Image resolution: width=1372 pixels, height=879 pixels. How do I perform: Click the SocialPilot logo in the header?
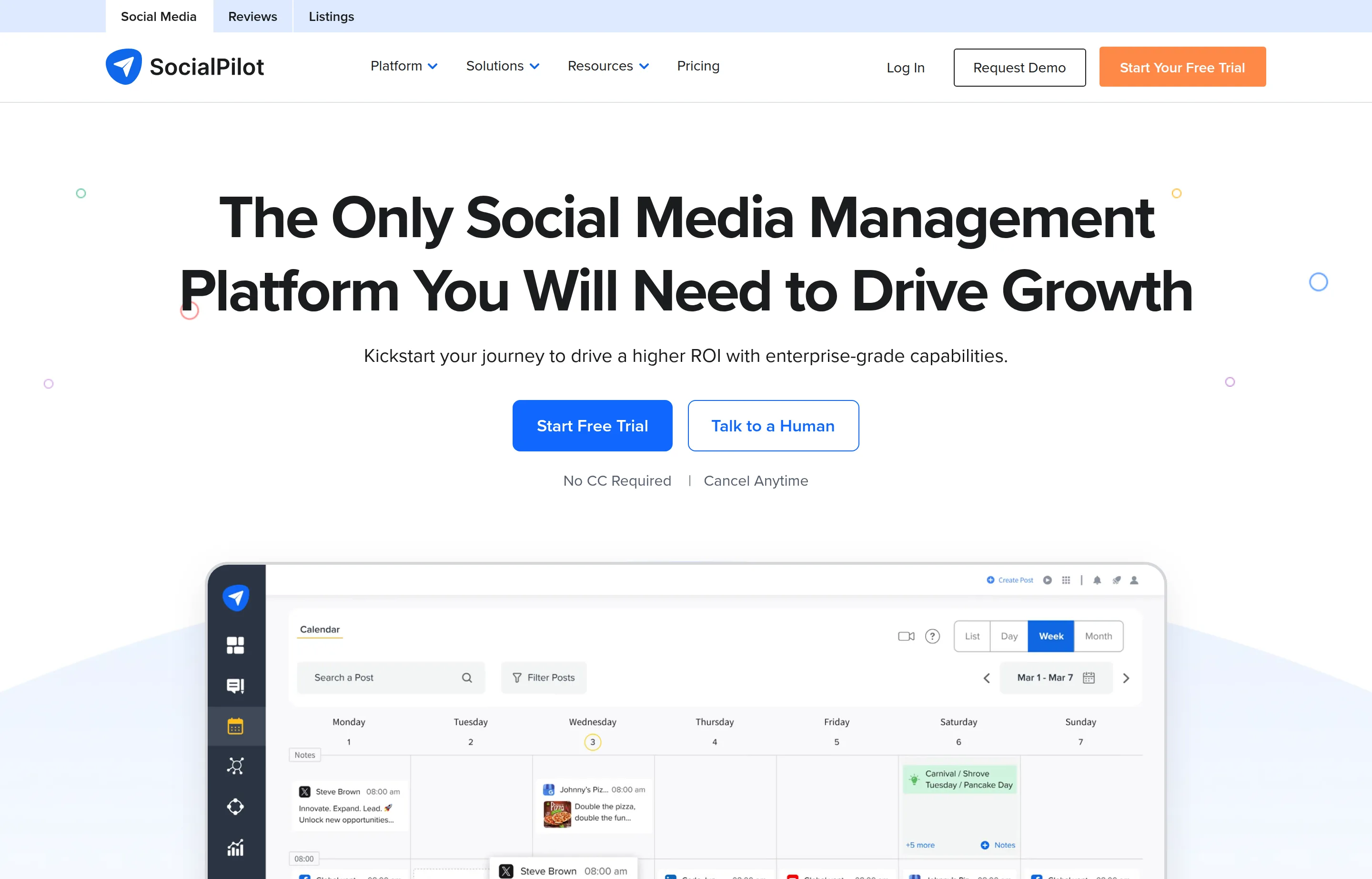(x=185, y=67)
